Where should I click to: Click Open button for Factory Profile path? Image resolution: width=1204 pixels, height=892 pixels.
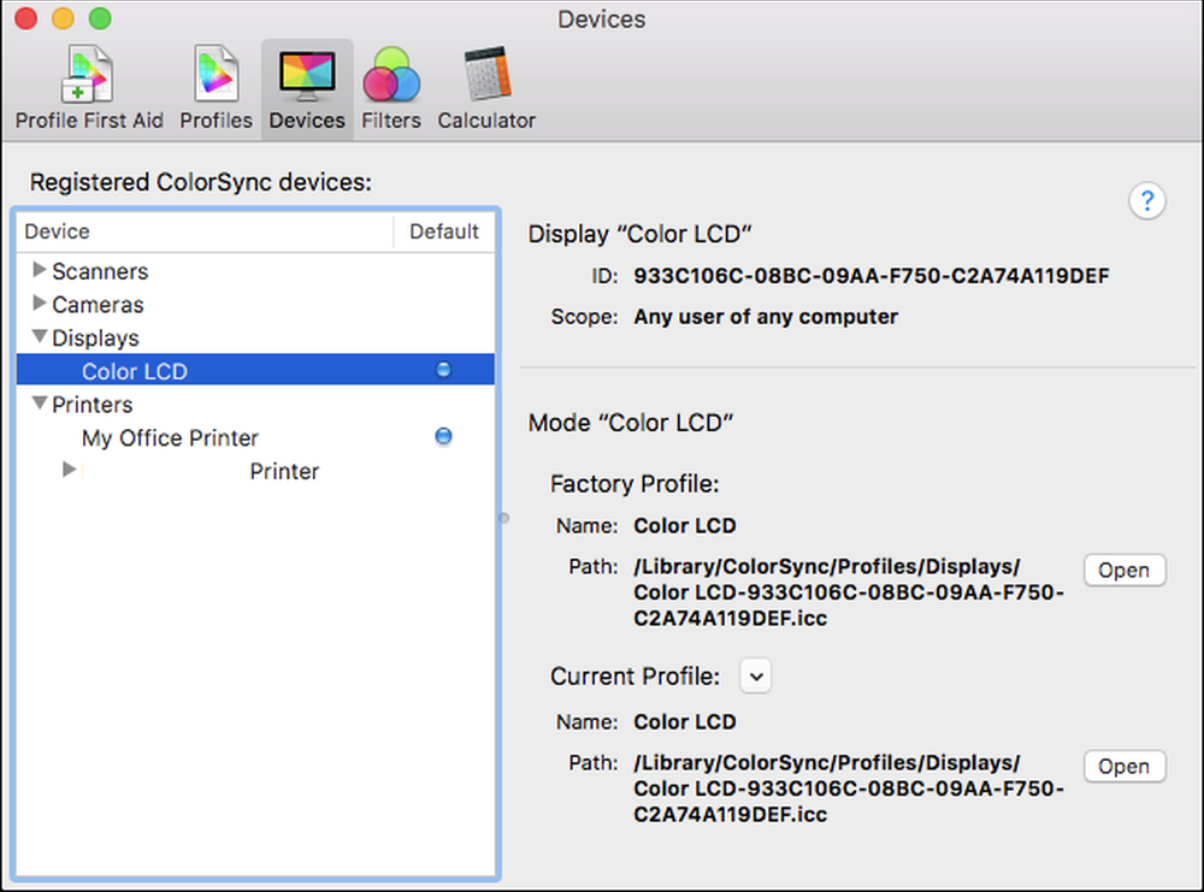[x=1124, y=570]
